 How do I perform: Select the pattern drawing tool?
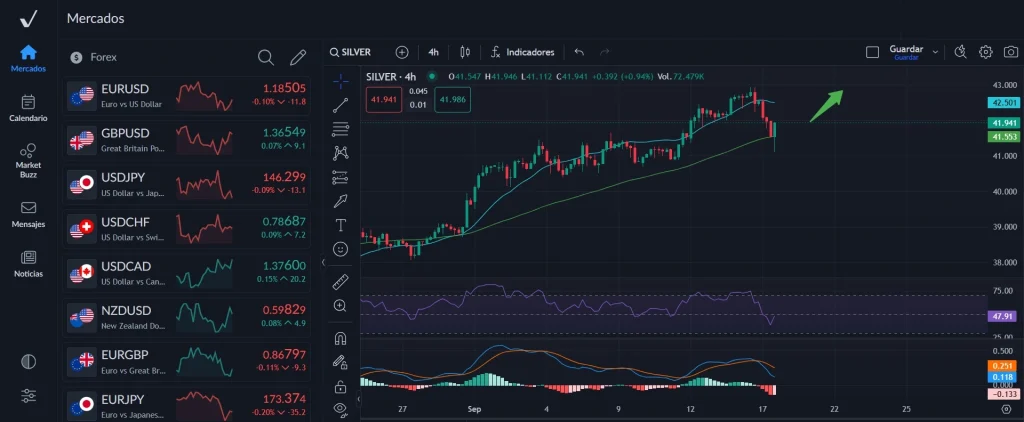click(x=340, y=153)
